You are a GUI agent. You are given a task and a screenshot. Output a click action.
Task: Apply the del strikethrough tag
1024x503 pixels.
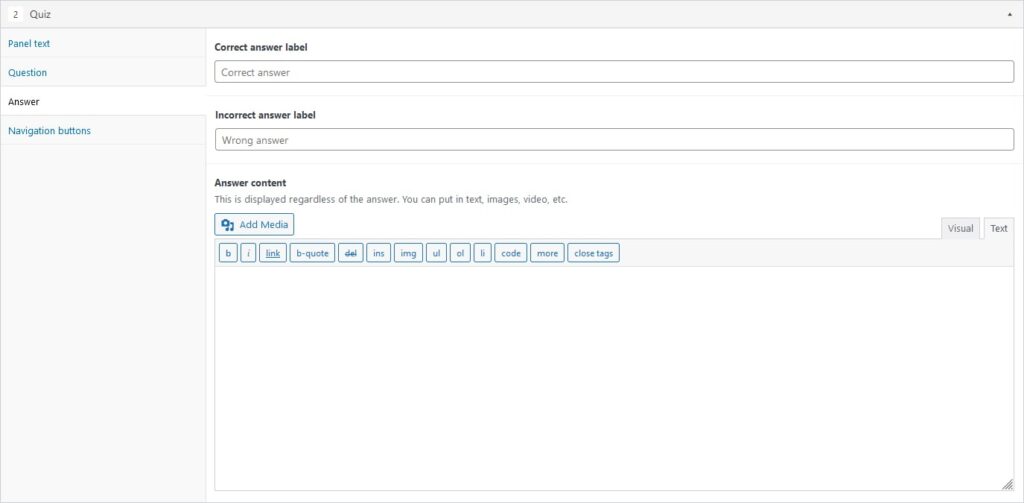pos(351,253)
